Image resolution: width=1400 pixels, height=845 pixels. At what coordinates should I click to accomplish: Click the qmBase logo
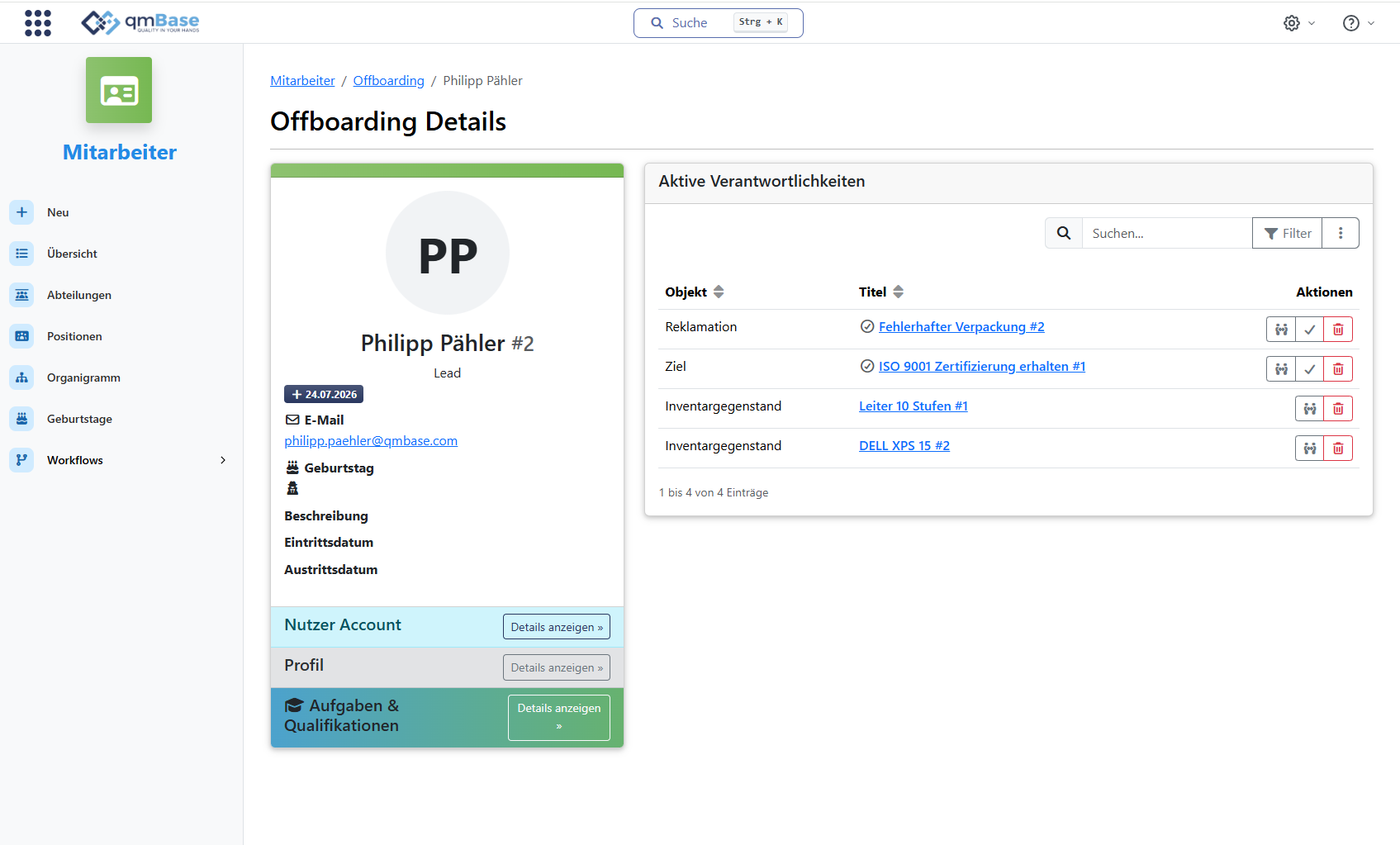pyautogui.click(x=140, y=22)
